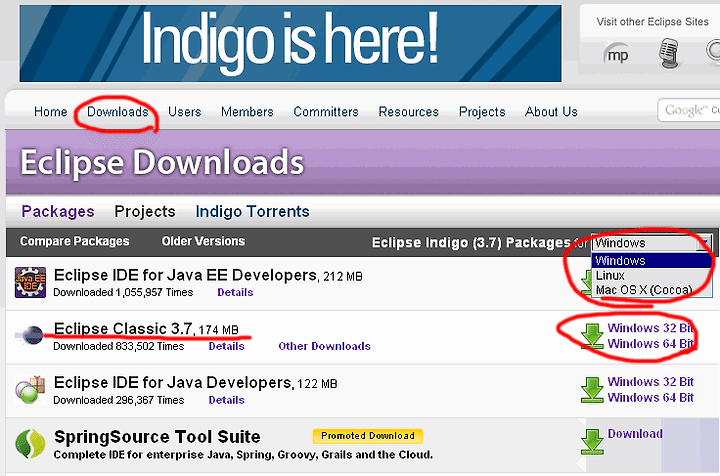Open Compare Packages link

[x=74, y=241]
